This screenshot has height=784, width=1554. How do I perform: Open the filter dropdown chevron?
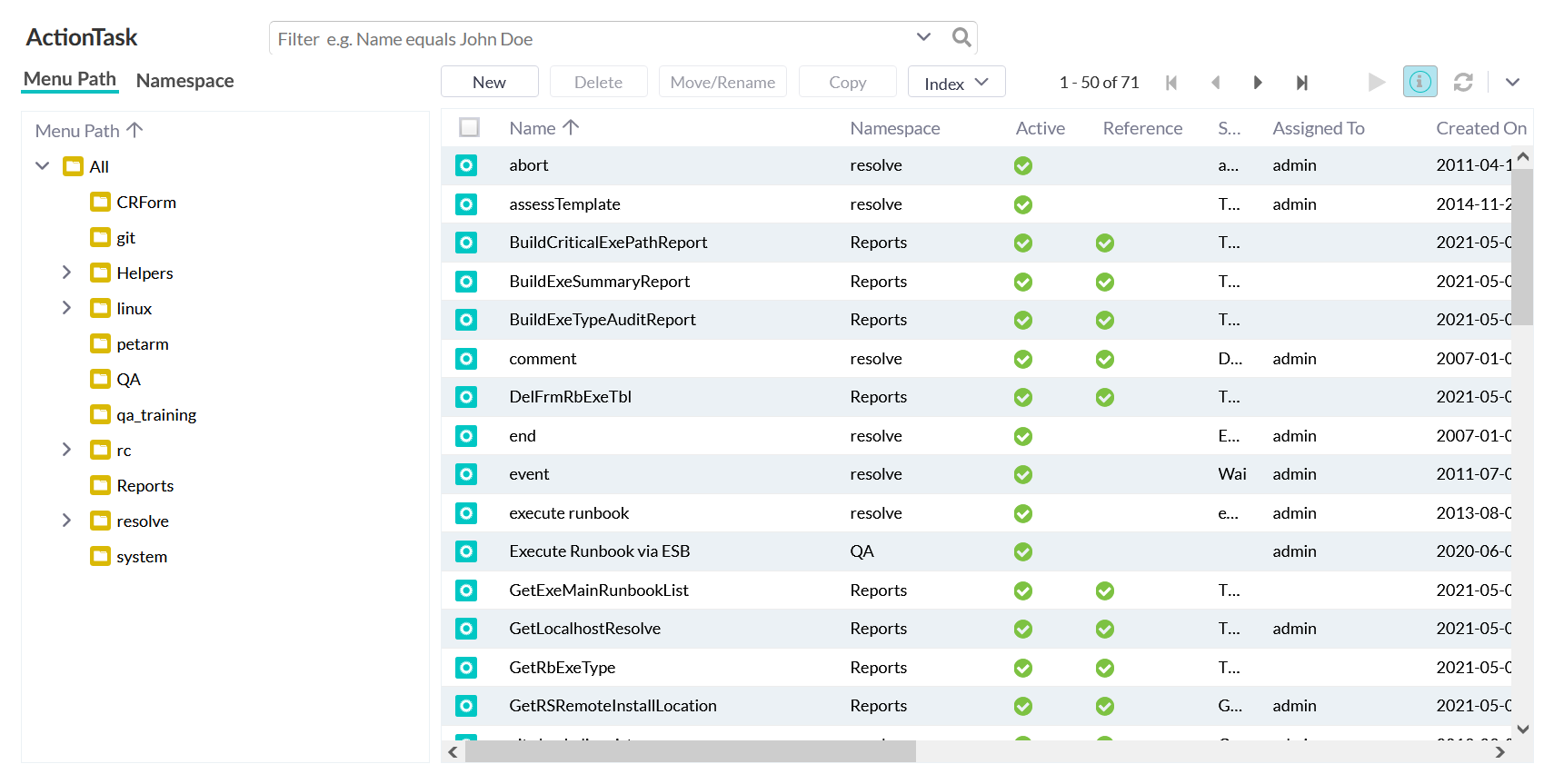[923, 37]
